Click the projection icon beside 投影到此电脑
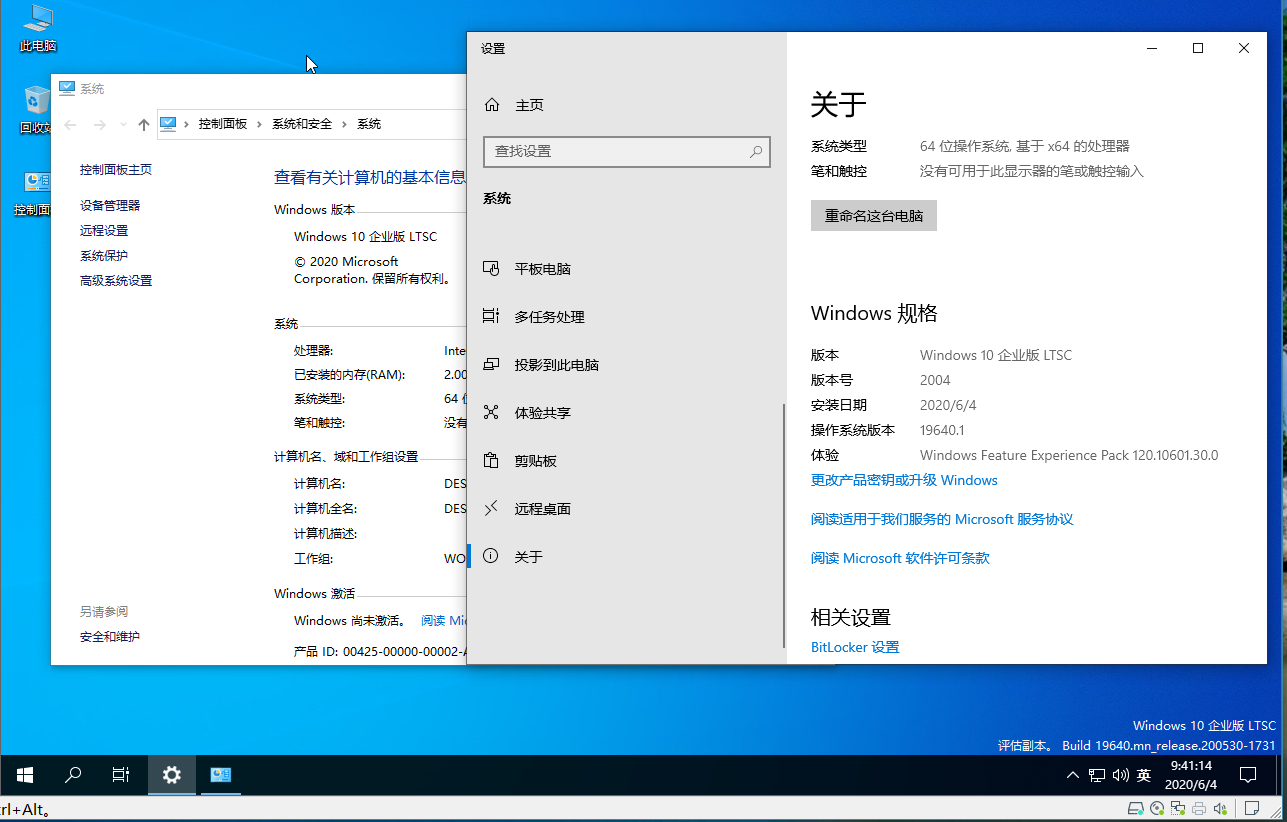Viewport: 1287px width, 822px height. (491, 364)
